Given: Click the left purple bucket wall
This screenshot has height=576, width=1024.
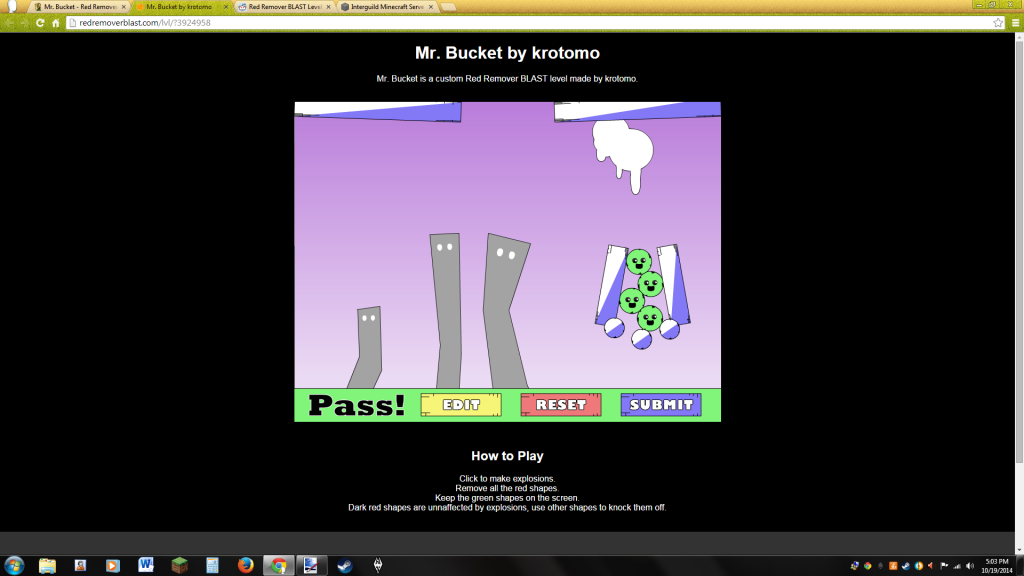Looking at the screenshot, I should [610, 285].
